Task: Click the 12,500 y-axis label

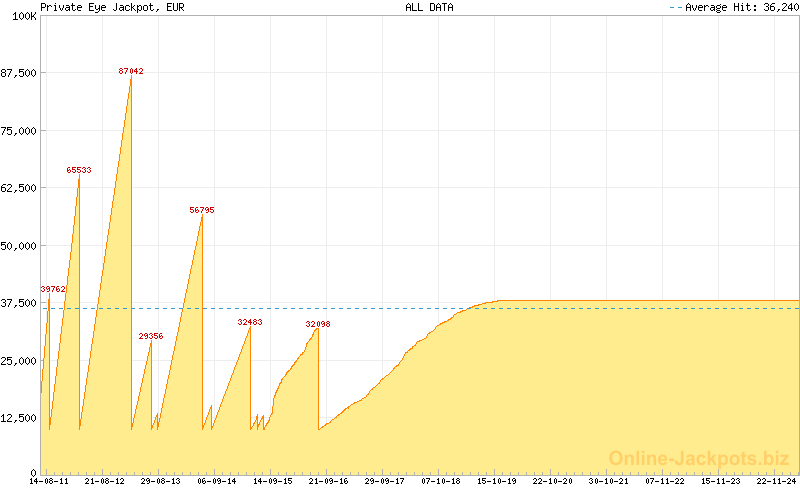Action: coord(20,418)
